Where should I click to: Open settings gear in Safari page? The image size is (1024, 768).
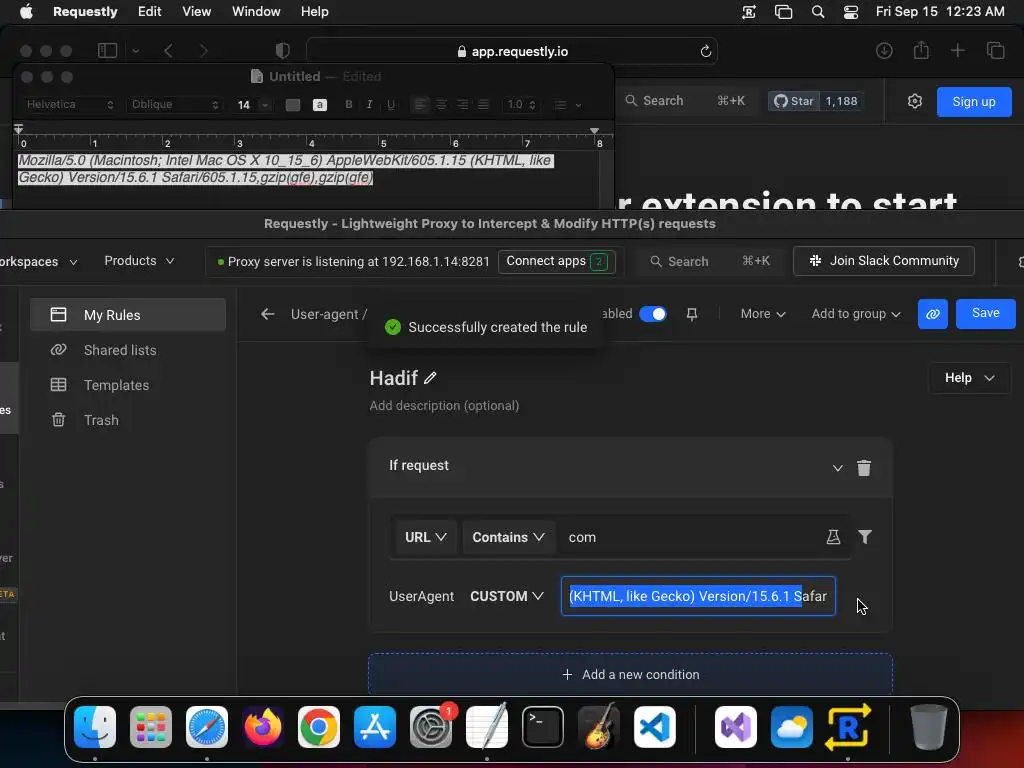point(914,101)
